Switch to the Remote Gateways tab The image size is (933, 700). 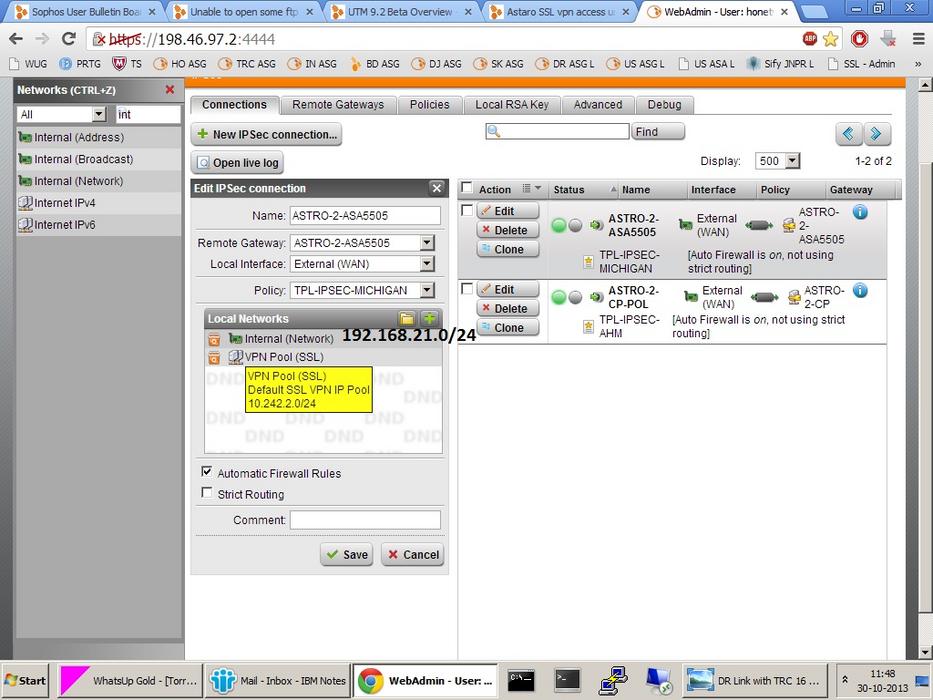point(338,105)
